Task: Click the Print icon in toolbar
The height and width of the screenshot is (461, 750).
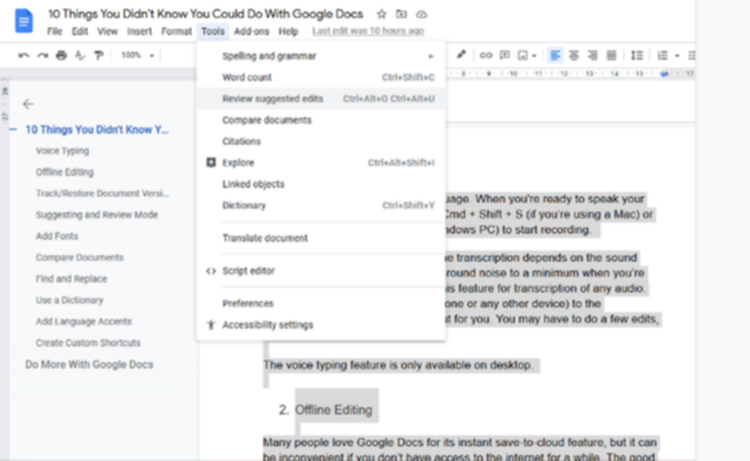Action: (61, 55)
